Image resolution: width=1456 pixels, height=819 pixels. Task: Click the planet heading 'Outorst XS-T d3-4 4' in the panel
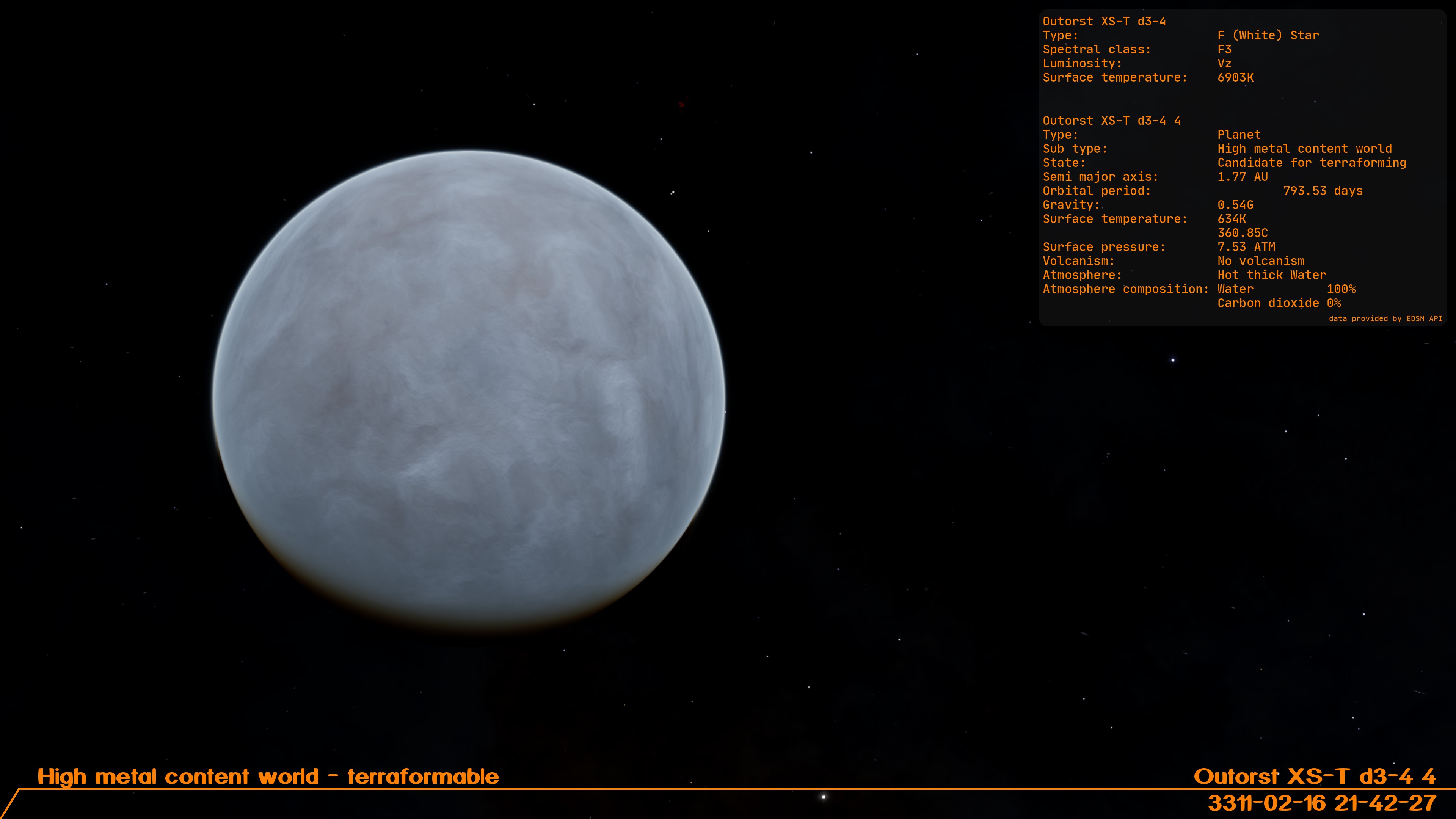(1111, 121)
